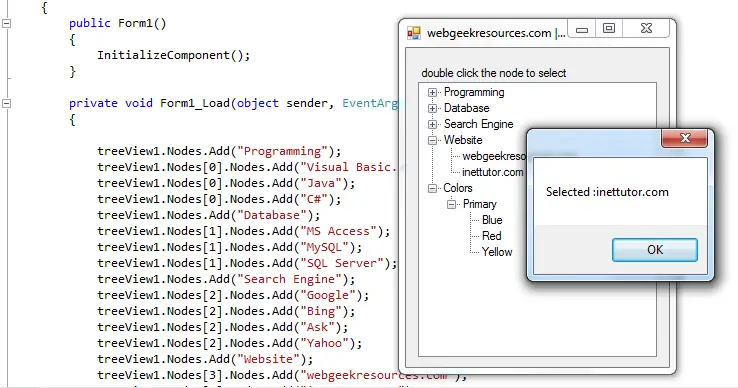Image resolution: width=738 pixels, height=388 pixels.
Task: Collapse the Primary subnode
Action: 451,204
